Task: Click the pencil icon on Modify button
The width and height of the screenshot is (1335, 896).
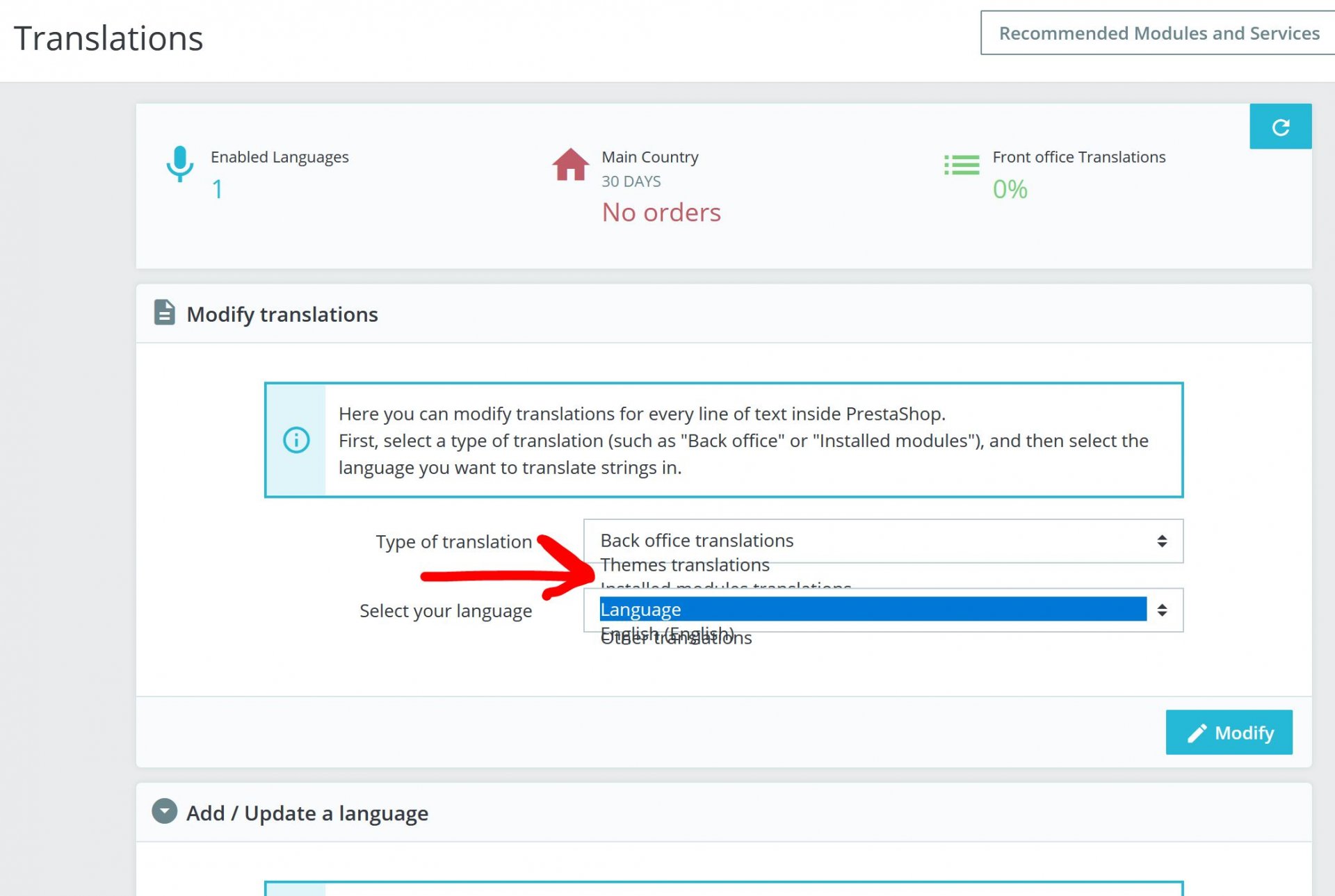Action: [1197, 733]
